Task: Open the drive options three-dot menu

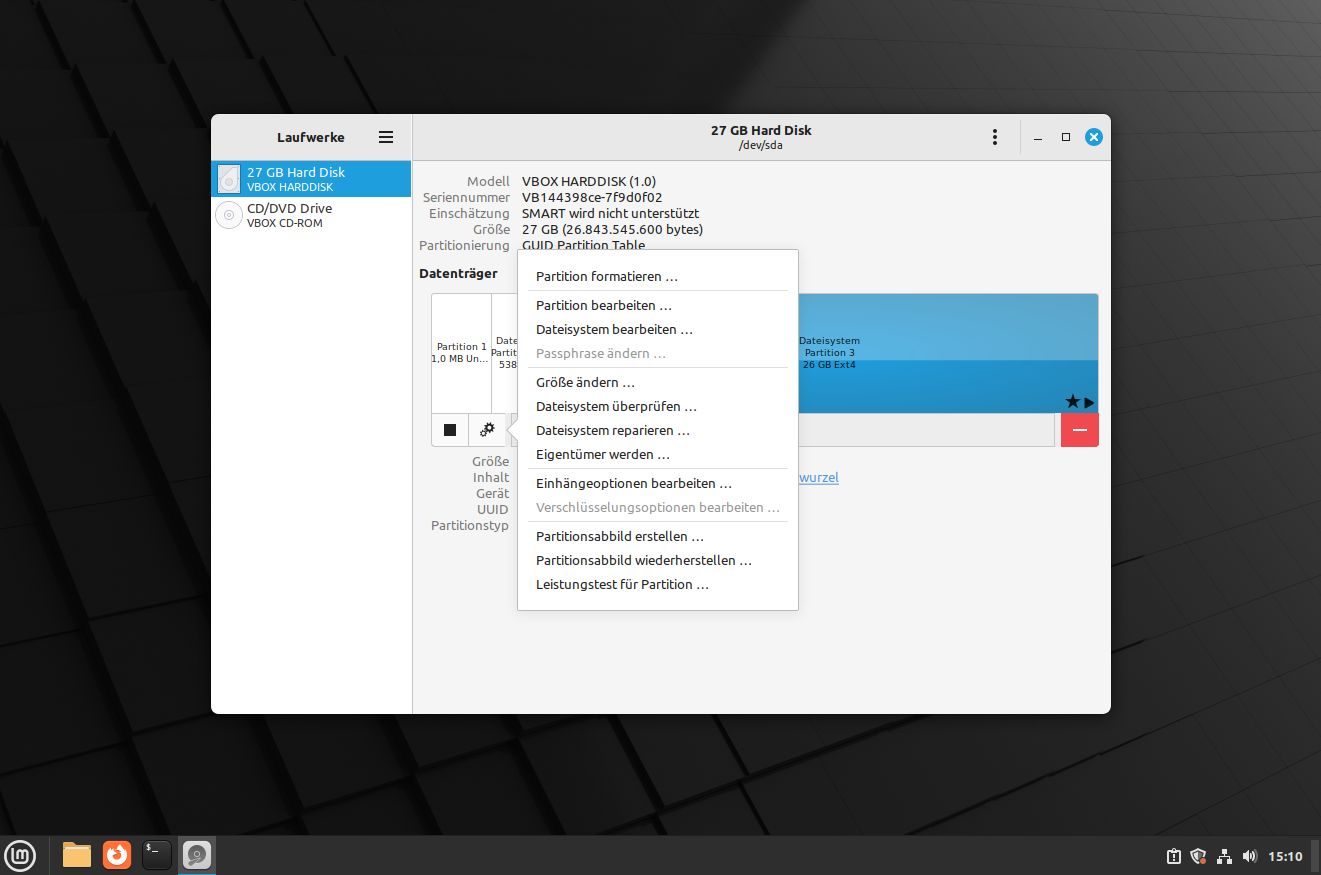Action: 994,137
